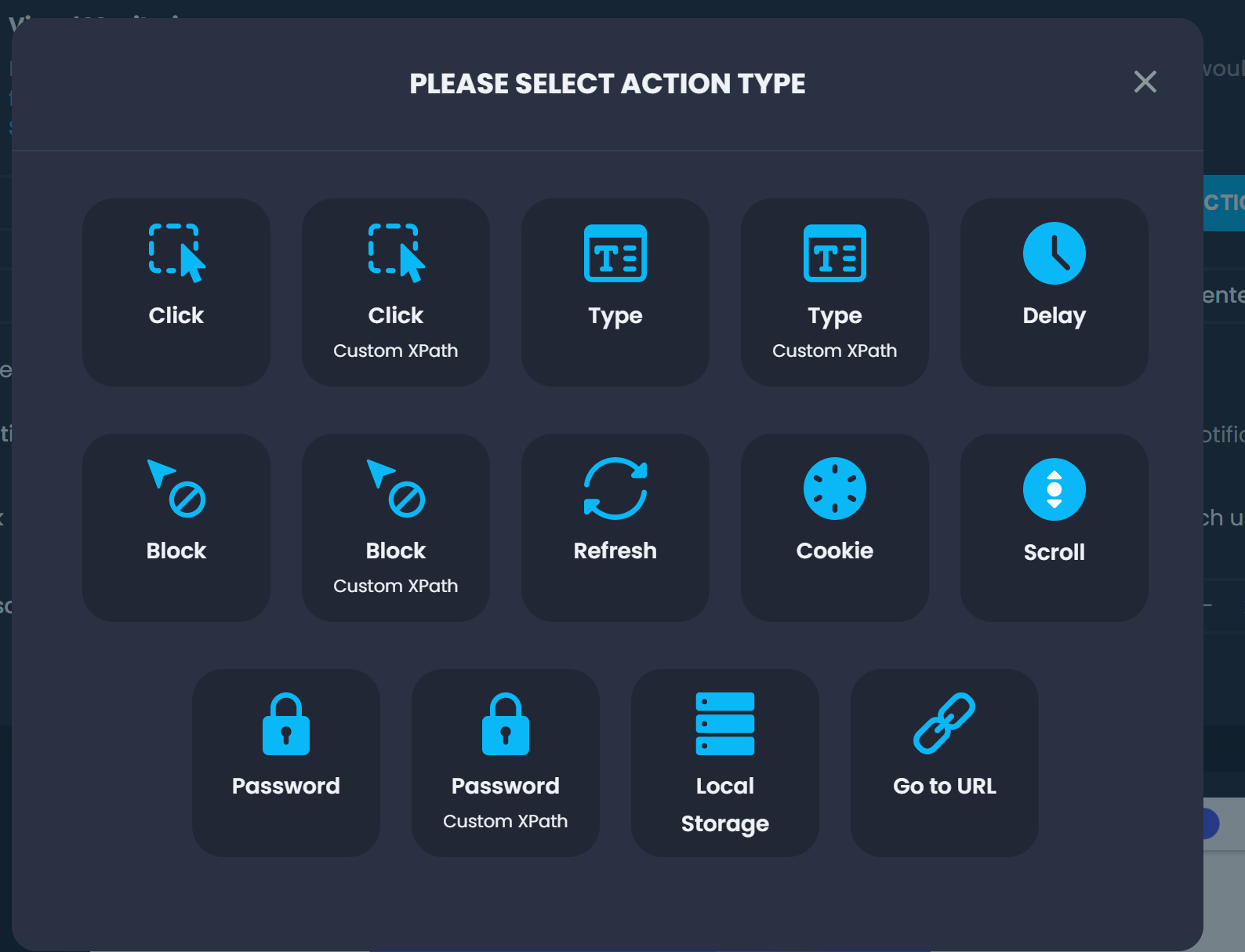Choose the Click Custom XPath action

396,292
